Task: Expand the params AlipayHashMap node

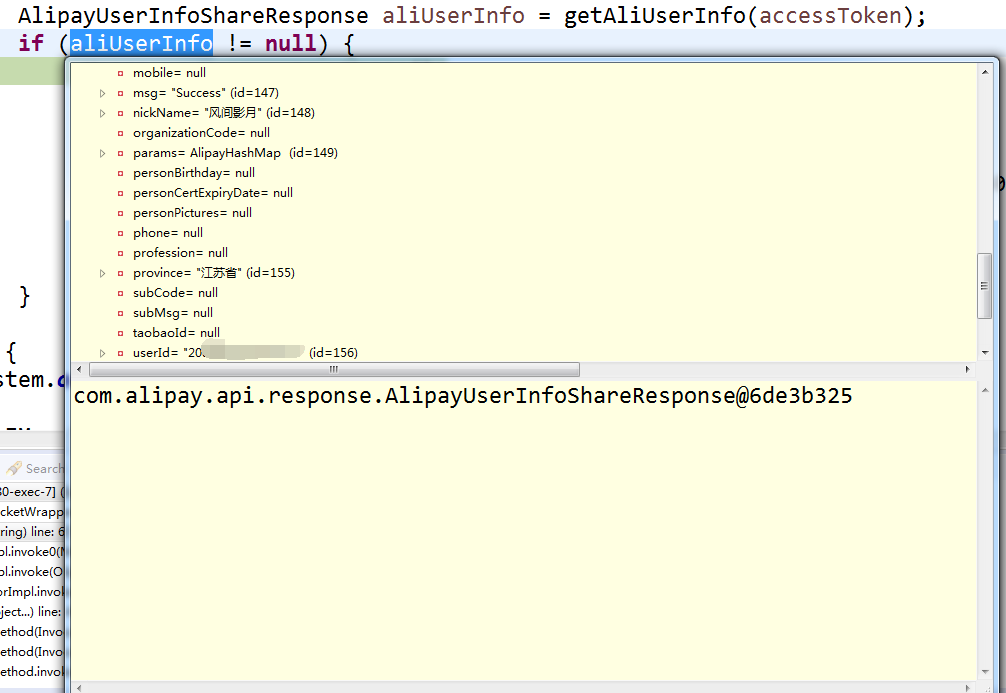Action: click(x=103, y=153)
